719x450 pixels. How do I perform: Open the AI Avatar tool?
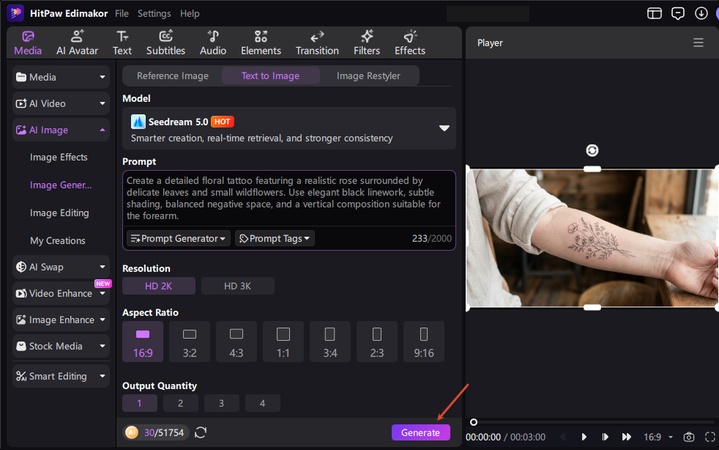(77, 43)
